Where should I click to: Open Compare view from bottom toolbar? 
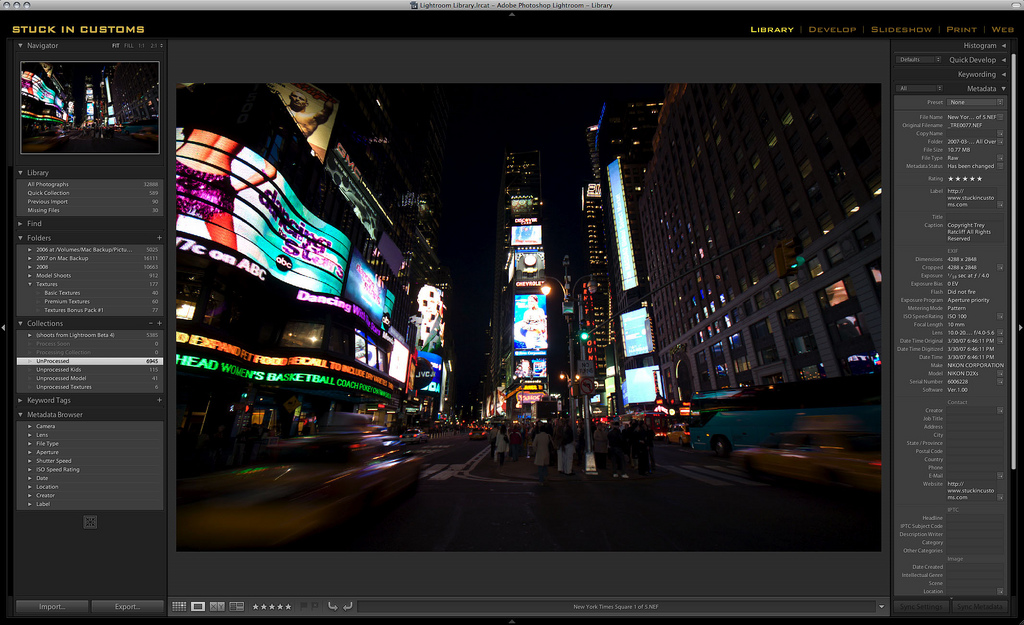217,606
